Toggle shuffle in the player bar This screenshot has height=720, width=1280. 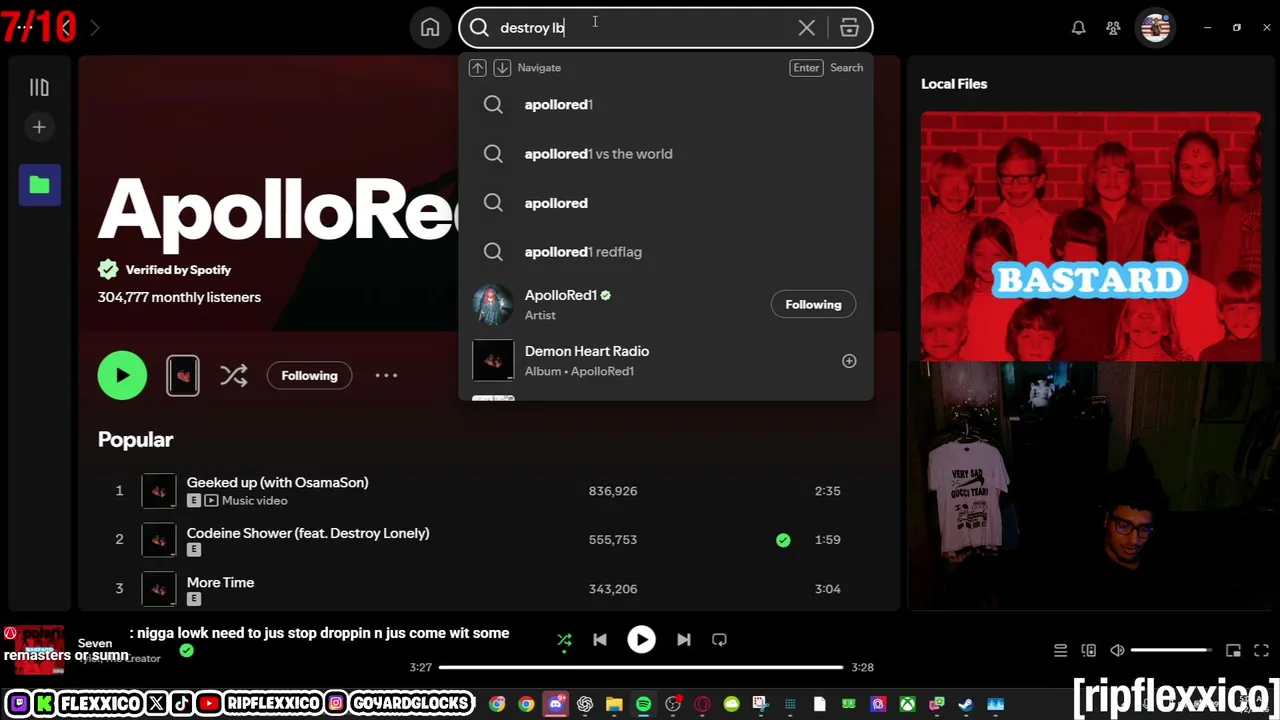point(564,640)
